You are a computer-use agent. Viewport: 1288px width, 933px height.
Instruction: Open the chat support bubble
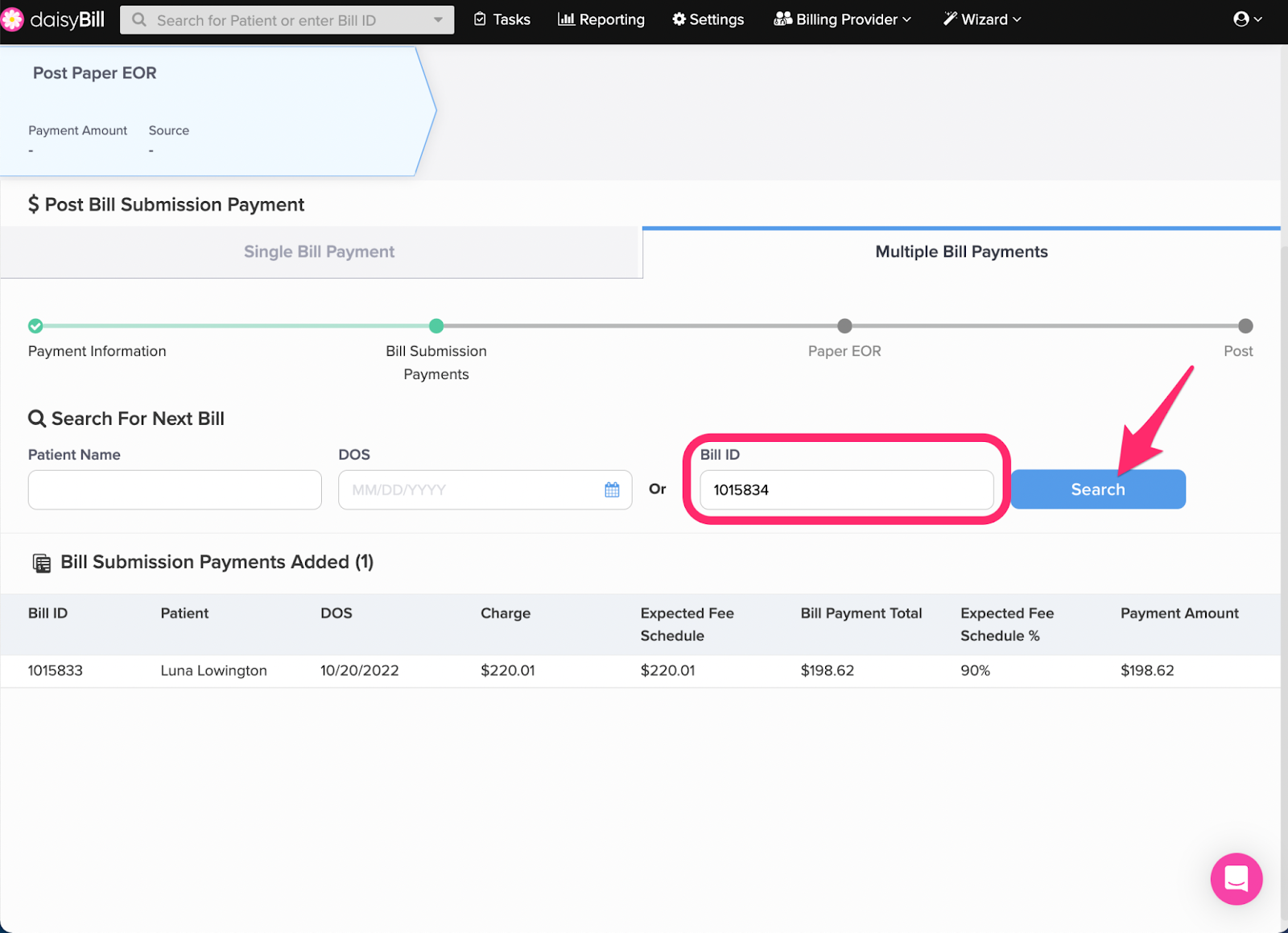click(1236, 879)
